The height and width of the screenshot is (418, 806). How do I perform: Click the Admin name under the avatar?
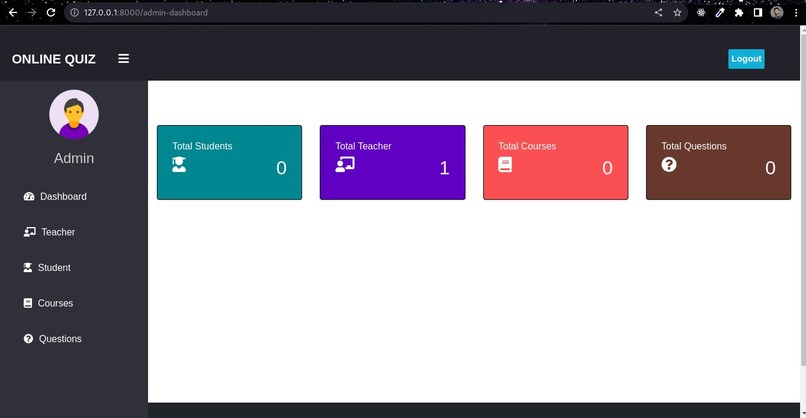click(x=74, y=158)
